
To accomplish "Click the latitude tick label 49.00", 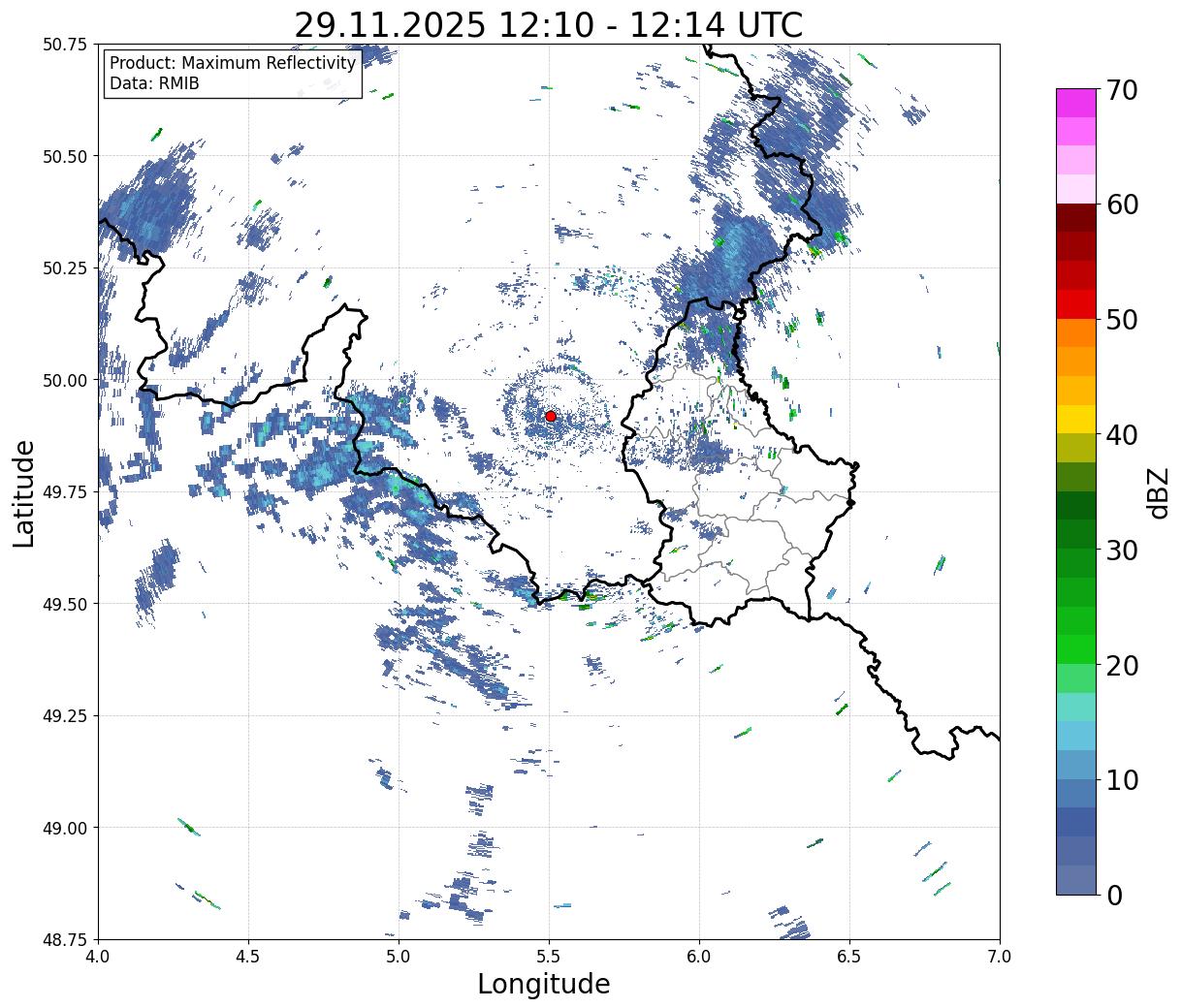I will (x=65, y=828).
